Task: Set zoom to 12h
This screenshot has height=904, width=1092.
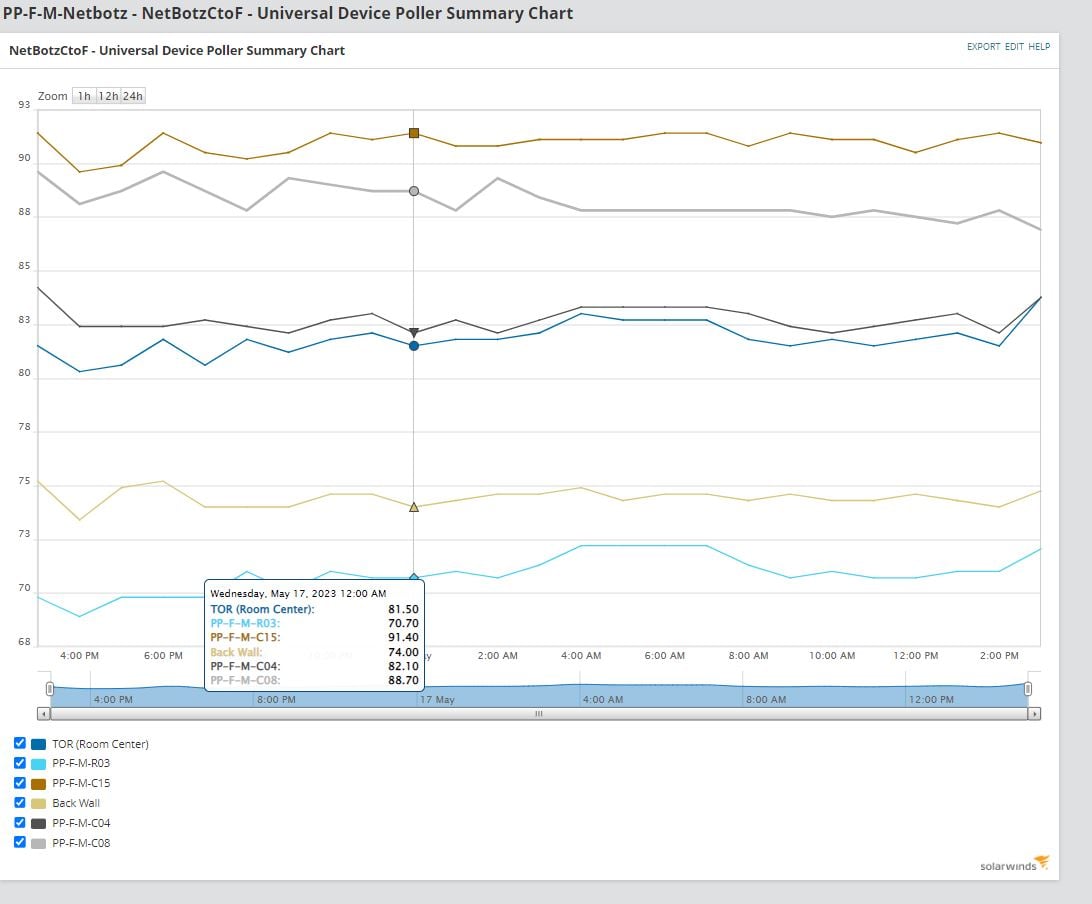Action: (x=108, y=96)
